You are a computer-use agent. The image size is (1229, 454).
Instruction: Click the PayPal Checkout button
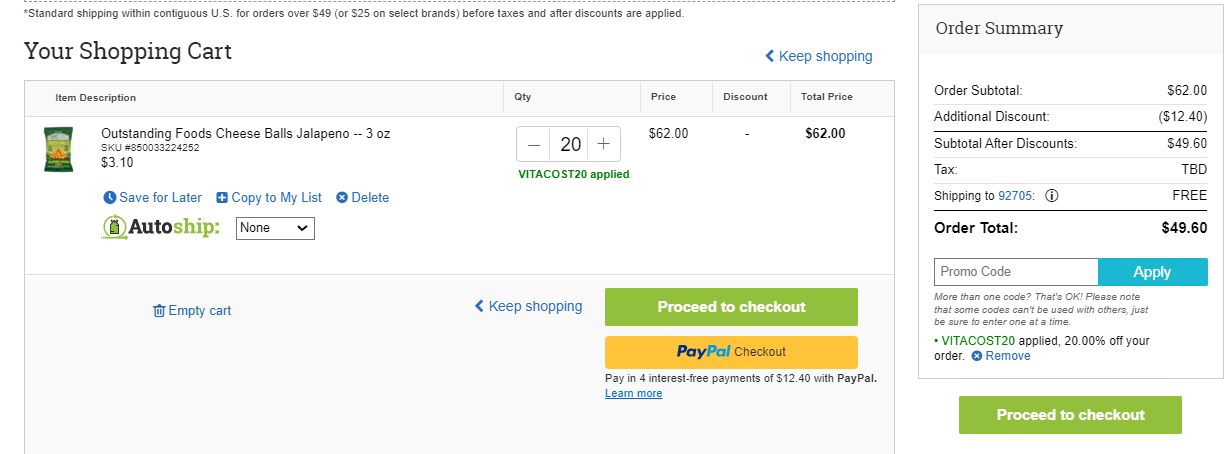pyautogui.click(x=731, y=352)
